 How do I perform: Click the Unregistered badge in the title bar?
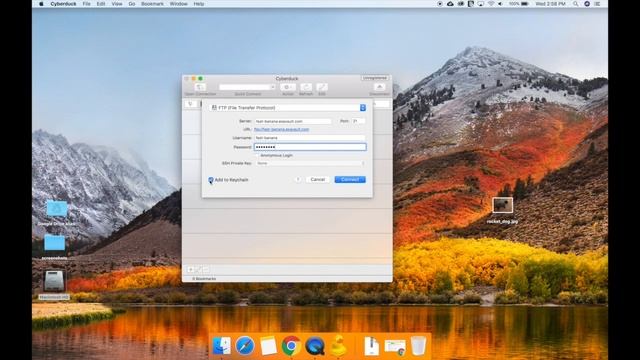pyautogui.click(x=375, y=78)
